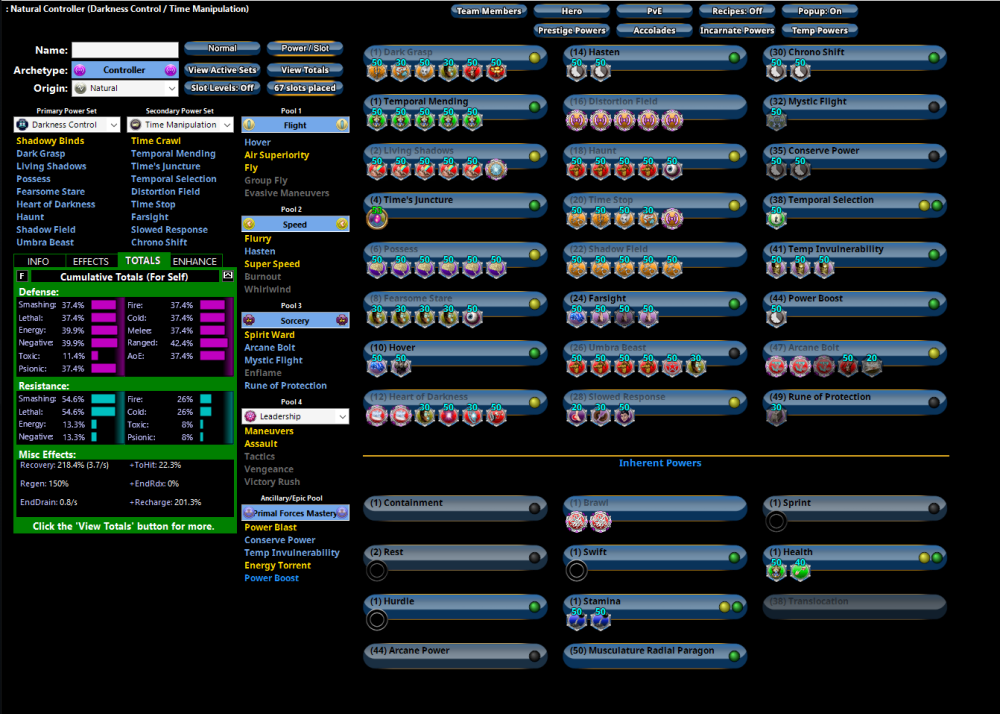The width and height of the screenshot is (1000, 714).
Task: Click the right arrow on Speed pool
Action: click(342, 225)
